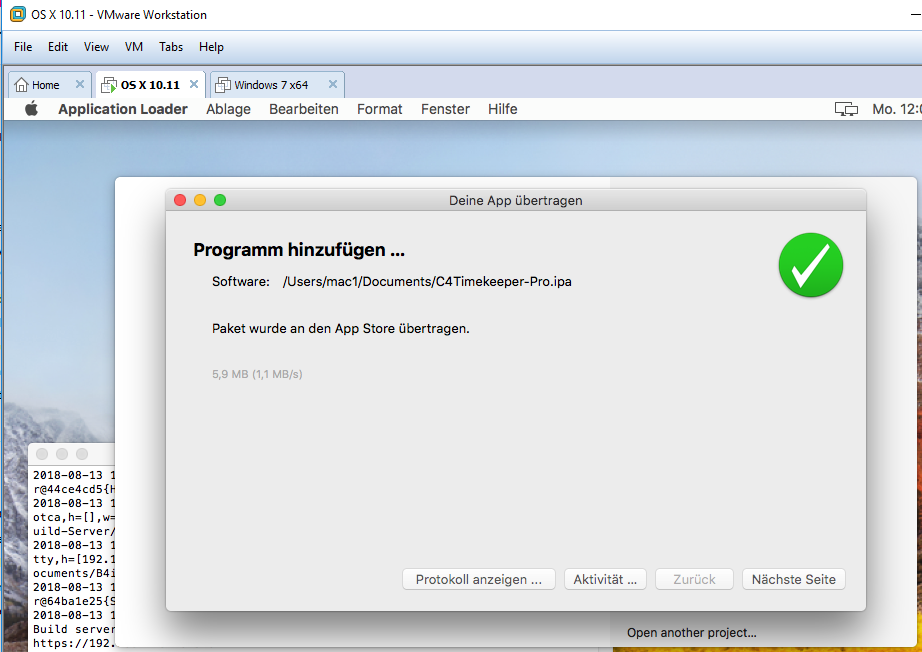922x652 pixels.
Task: Open the Ablage menu
Action: pyautogui.click(x=228, y=109)
